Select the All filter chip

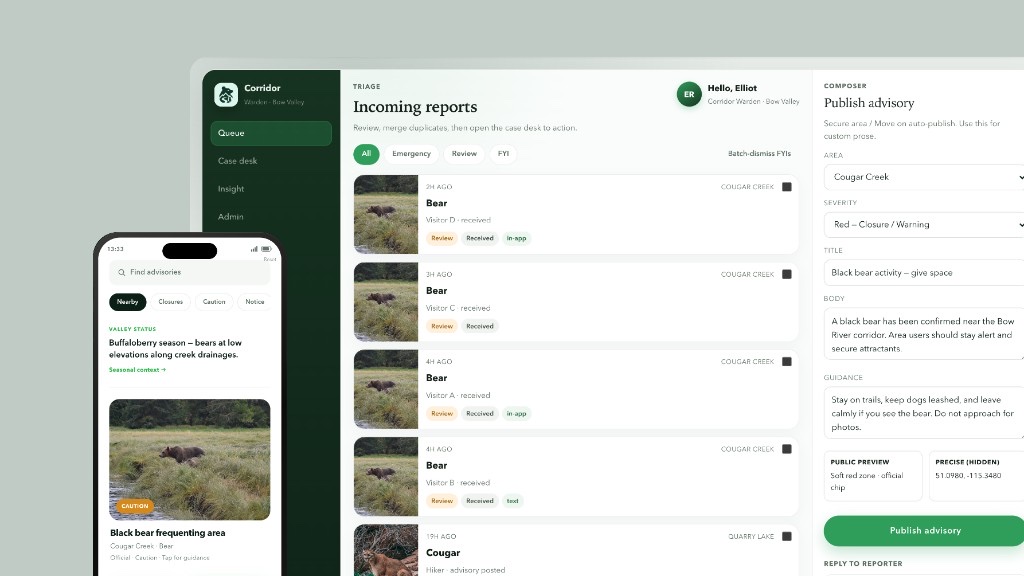click(366, 154)
